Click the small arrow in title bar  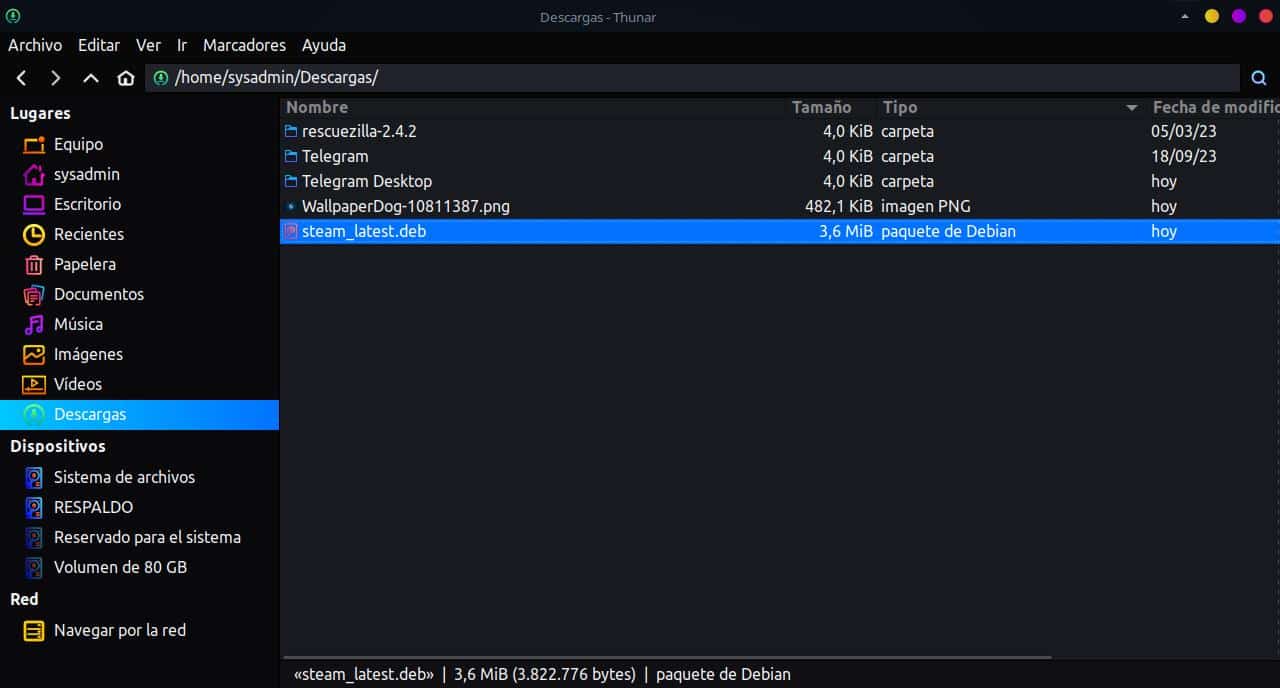(x=1185, y=16)
